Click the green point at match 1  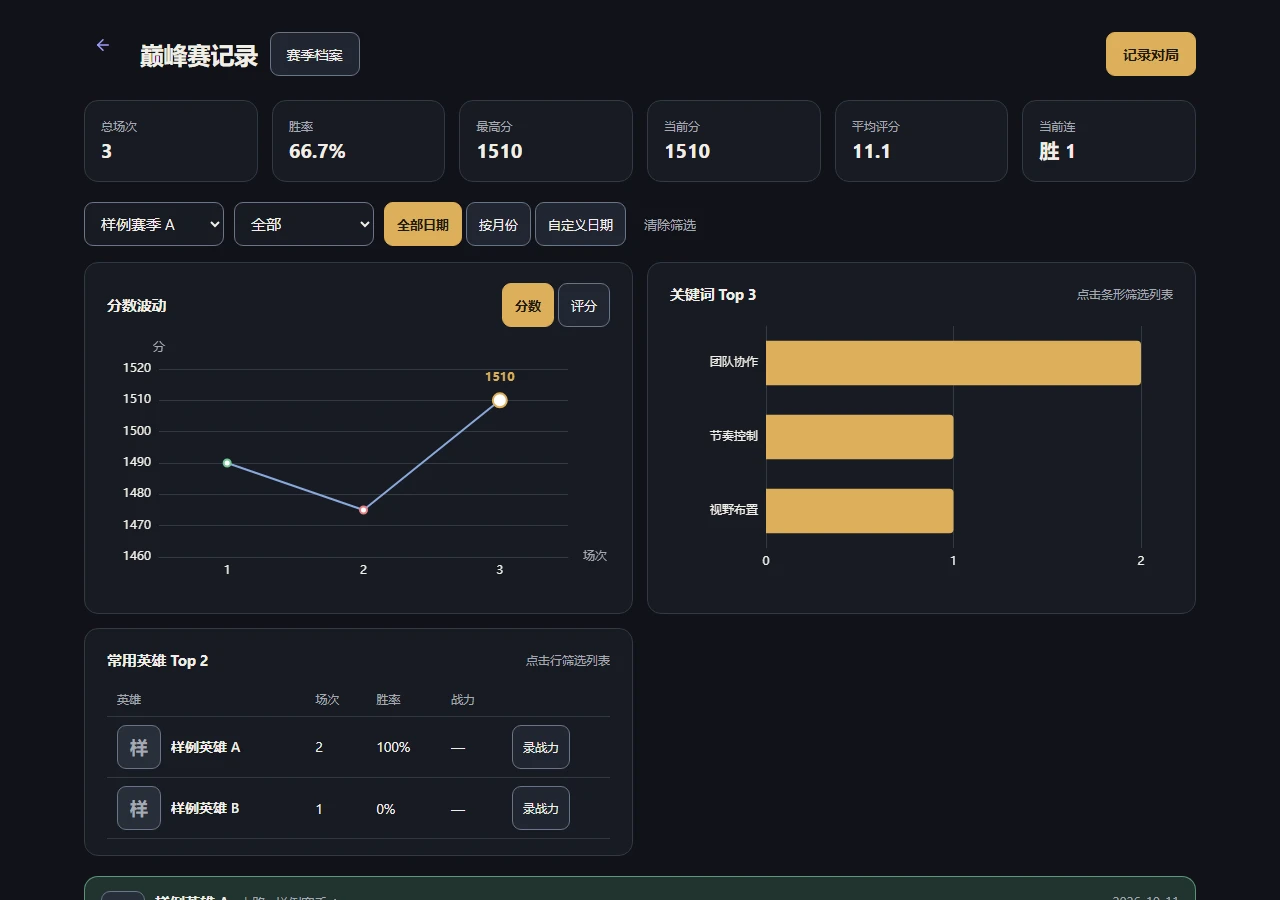click(227, 463)
